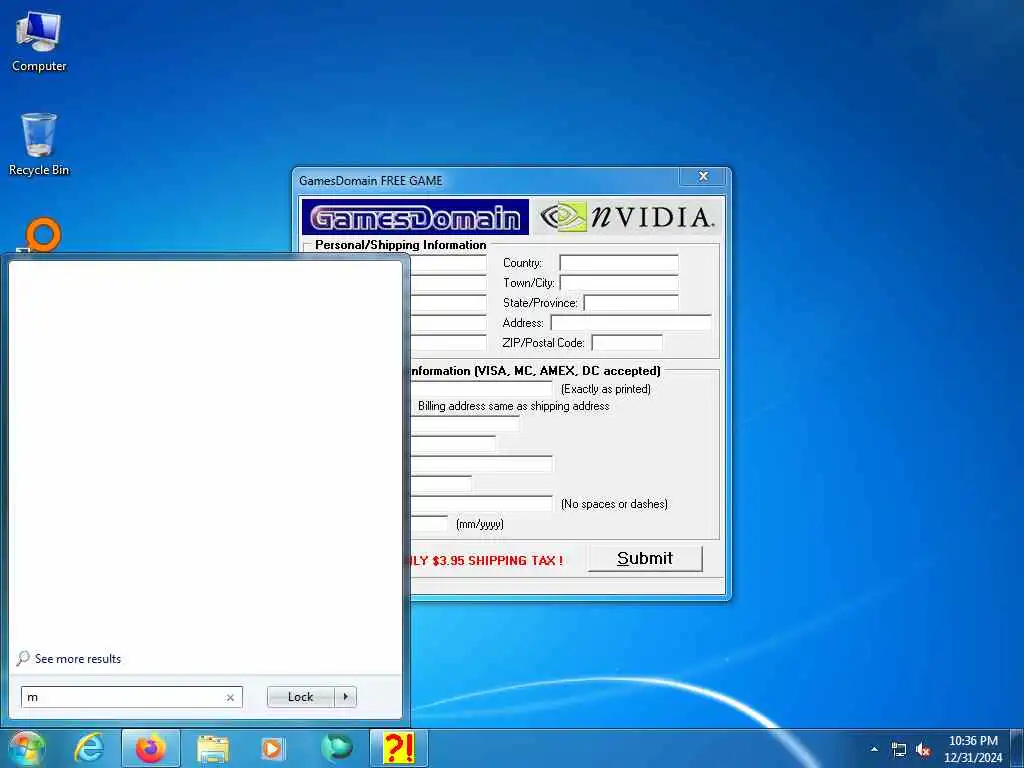The height and width of the screenshot is (768, 1024).
Task: Focus the Country input field
Action: tap(618, 263)
